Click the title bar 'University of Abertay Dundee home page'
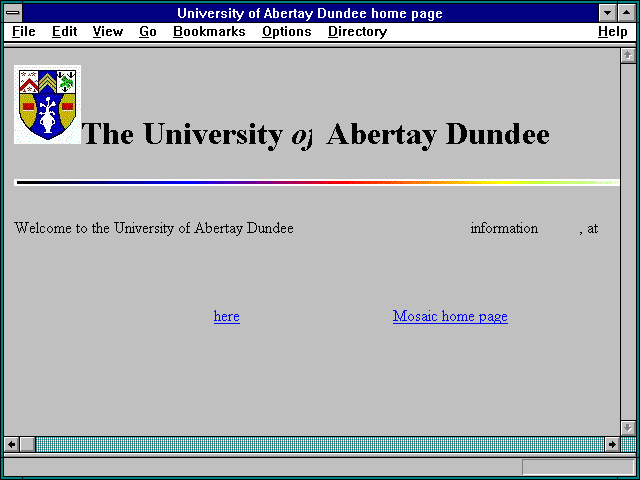The height and width of the screenshot is (480, 640). (310, 13)
